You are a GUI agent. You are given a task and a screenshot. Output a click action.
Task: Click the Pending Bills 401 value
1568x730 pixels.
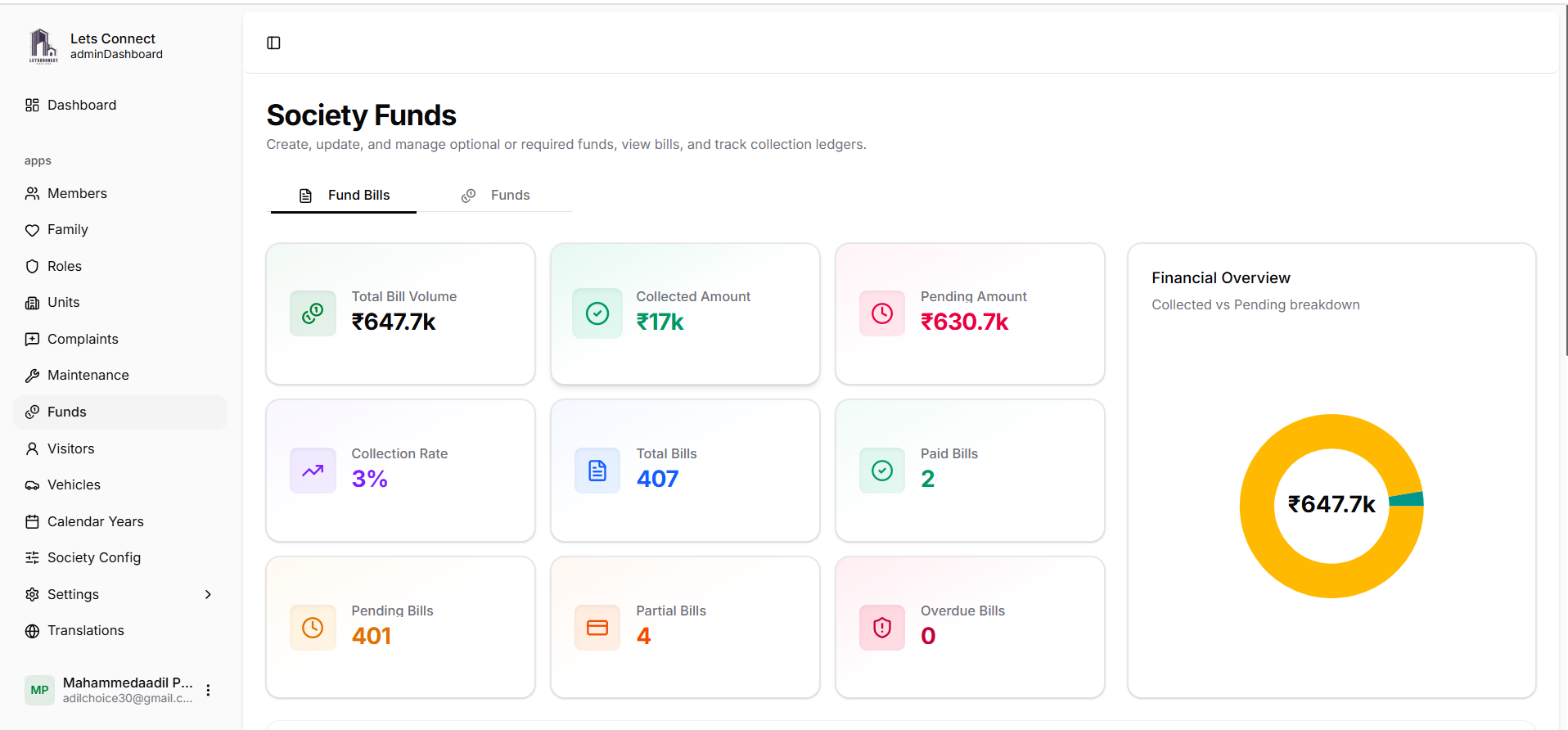[371, 637]
